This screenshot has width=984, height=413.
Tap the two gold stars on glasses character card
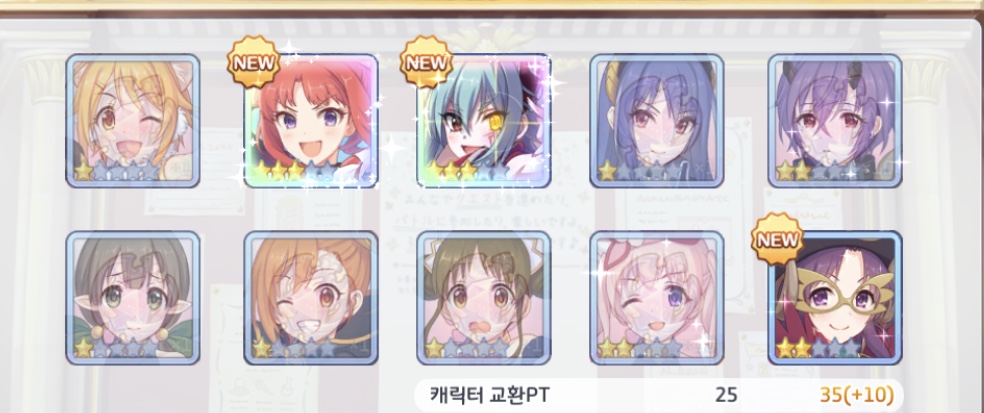point(794,347)
